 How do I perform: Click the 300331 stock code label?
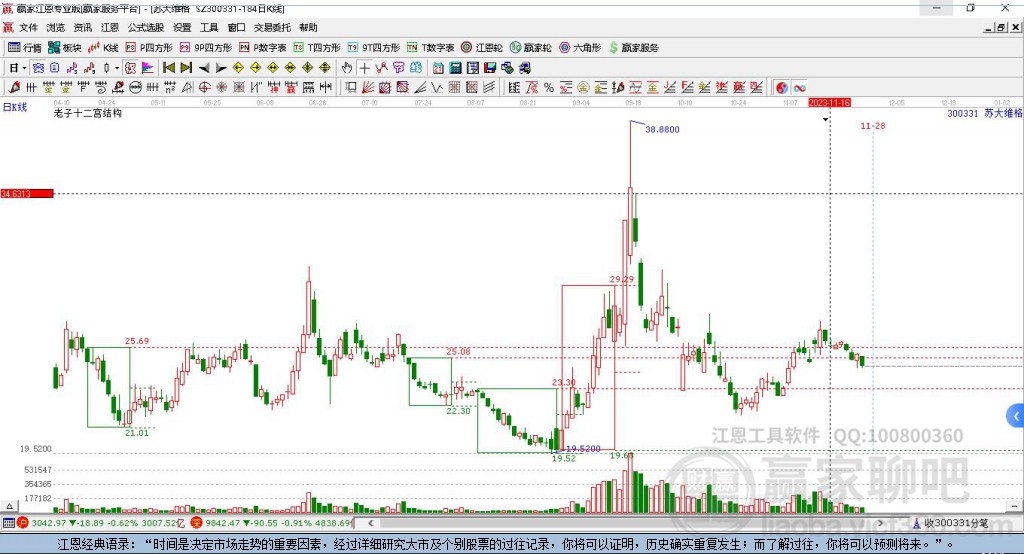point(963,113)
